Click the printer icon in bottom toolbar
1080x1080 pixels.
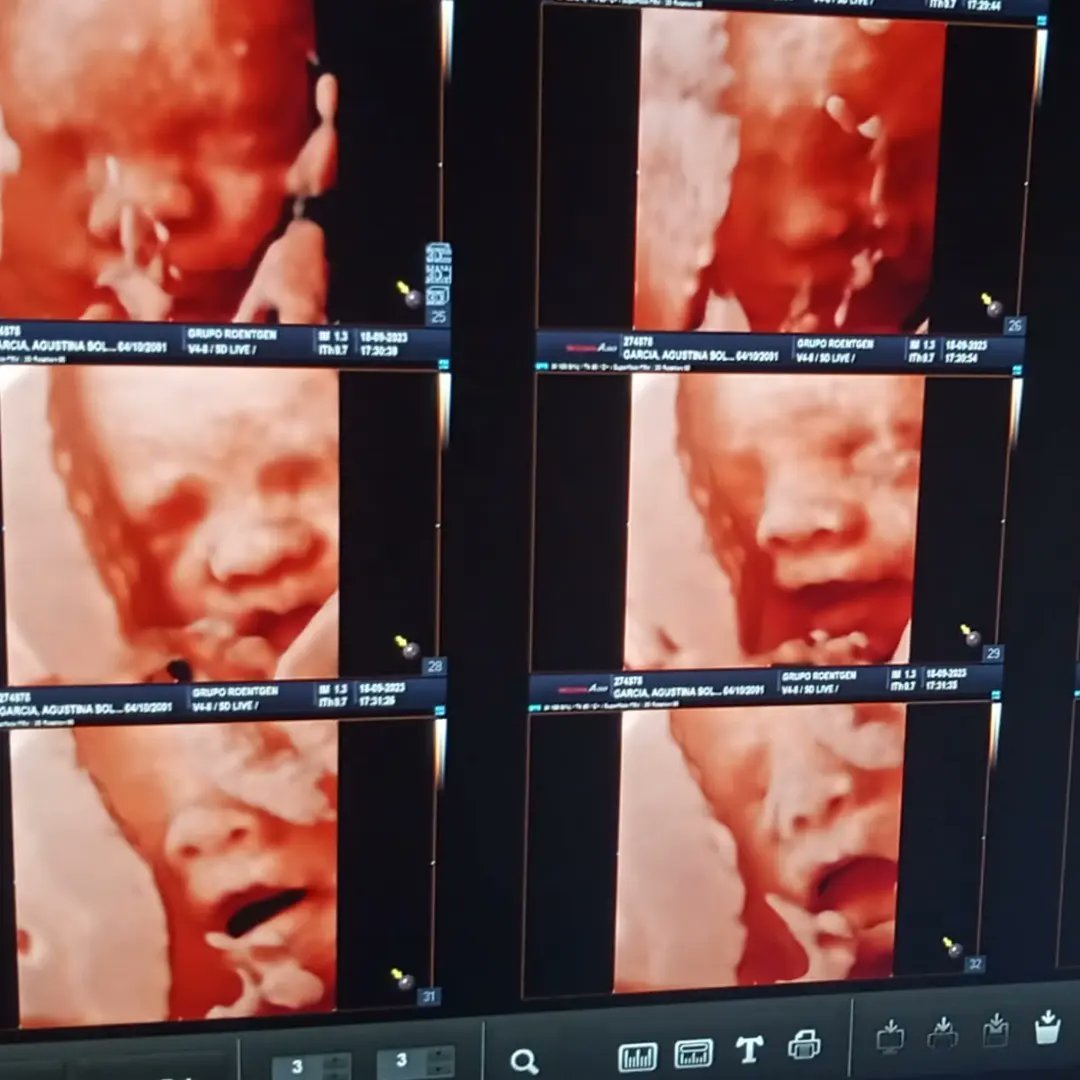tap(804, 1045)
